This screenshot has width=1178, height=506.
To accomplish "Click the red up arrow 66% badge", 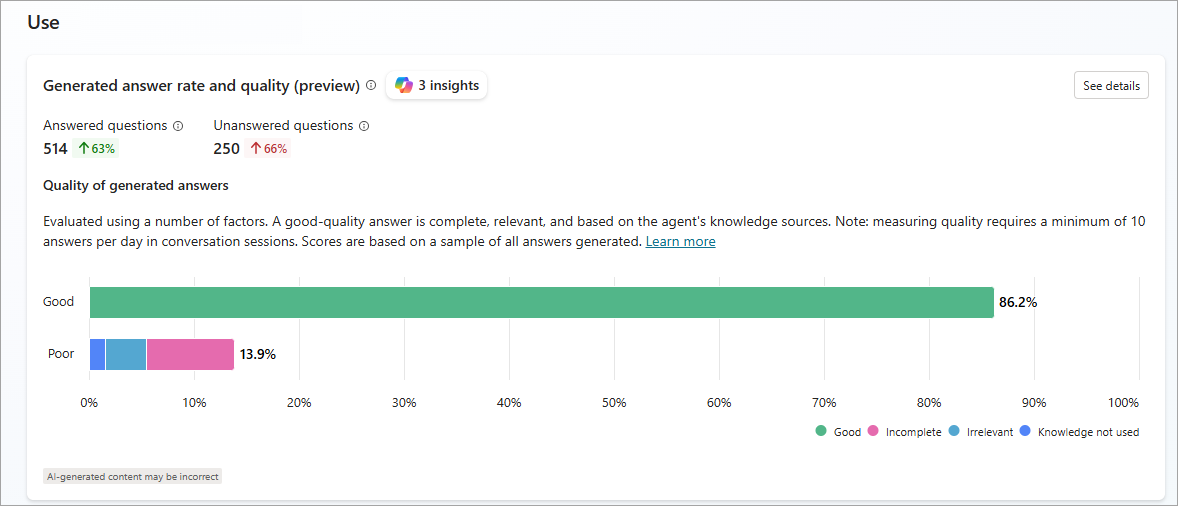I will [x=269, y=149].
